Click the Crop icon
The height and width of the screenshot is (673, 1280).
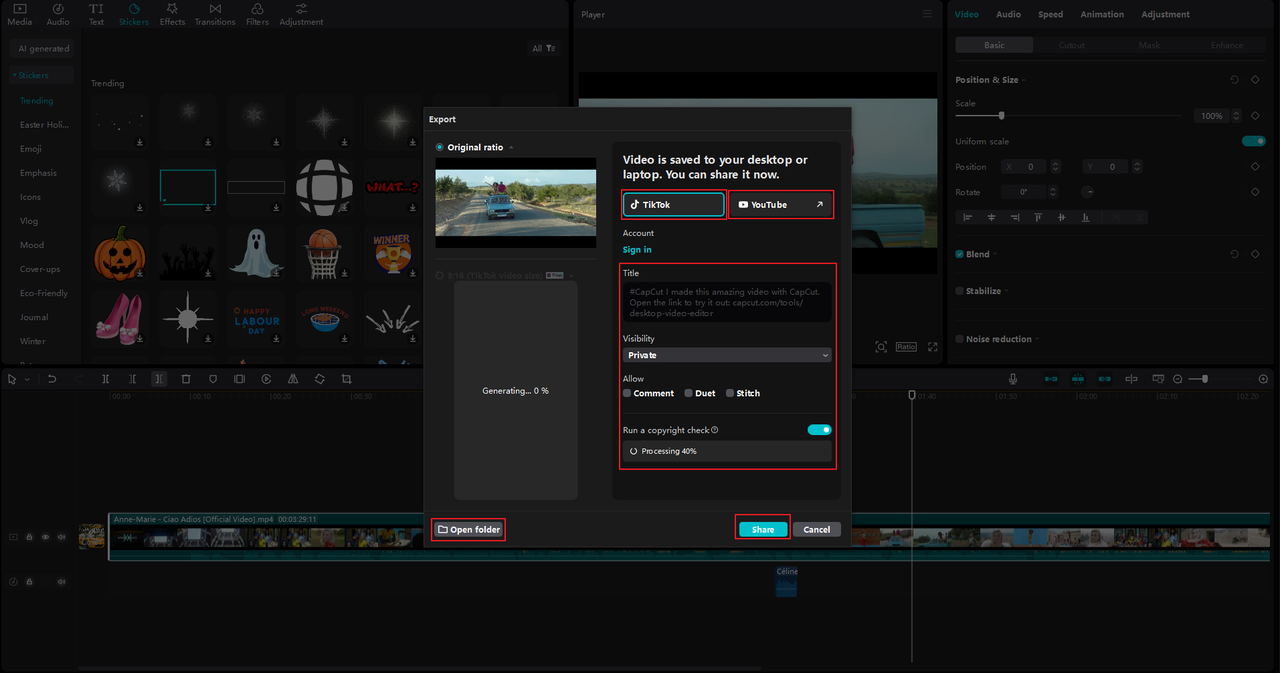coord(346,379)
